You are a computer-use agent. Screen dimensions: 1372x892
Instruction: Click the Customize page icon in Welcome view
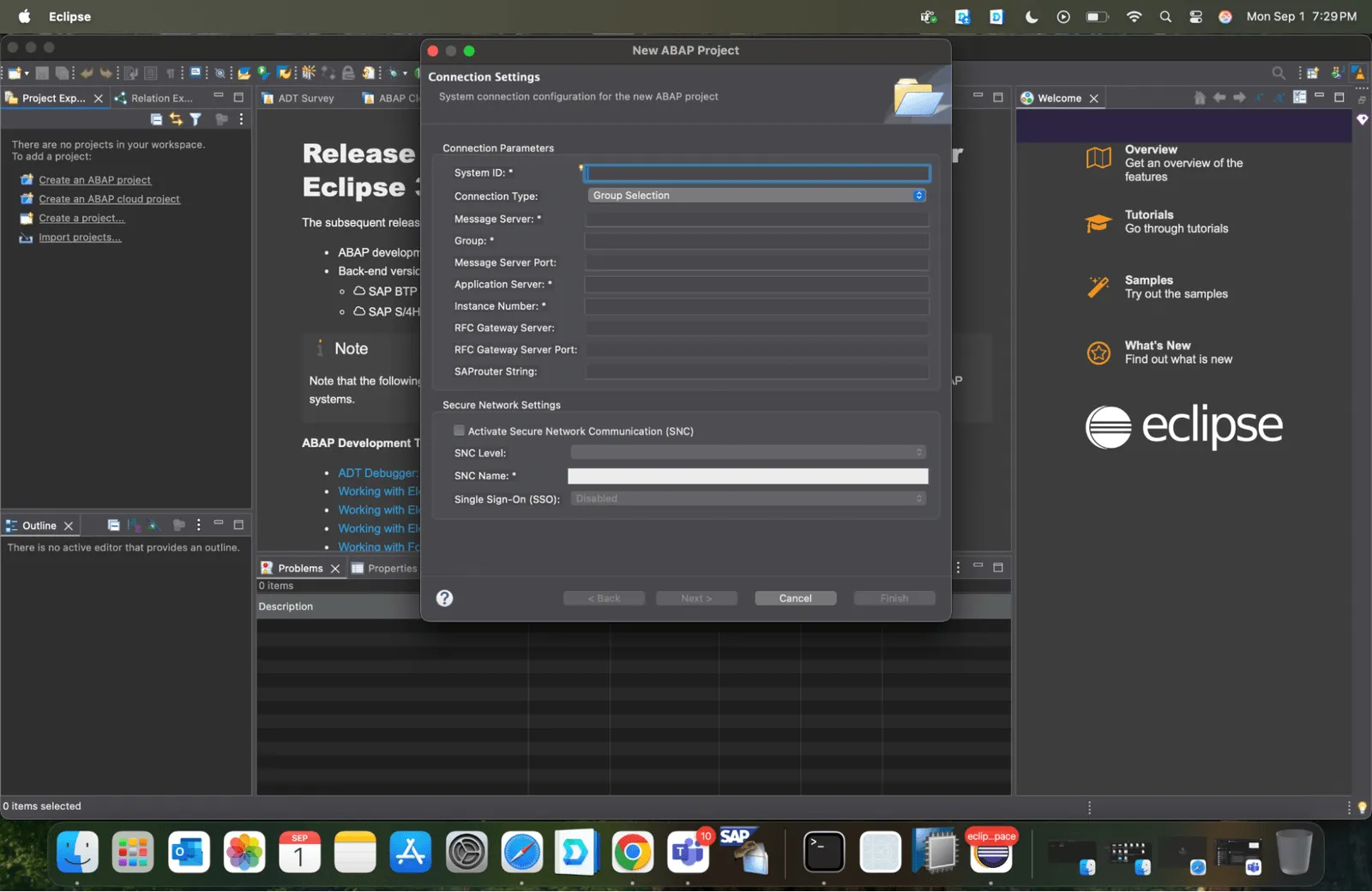(1300, 97)
